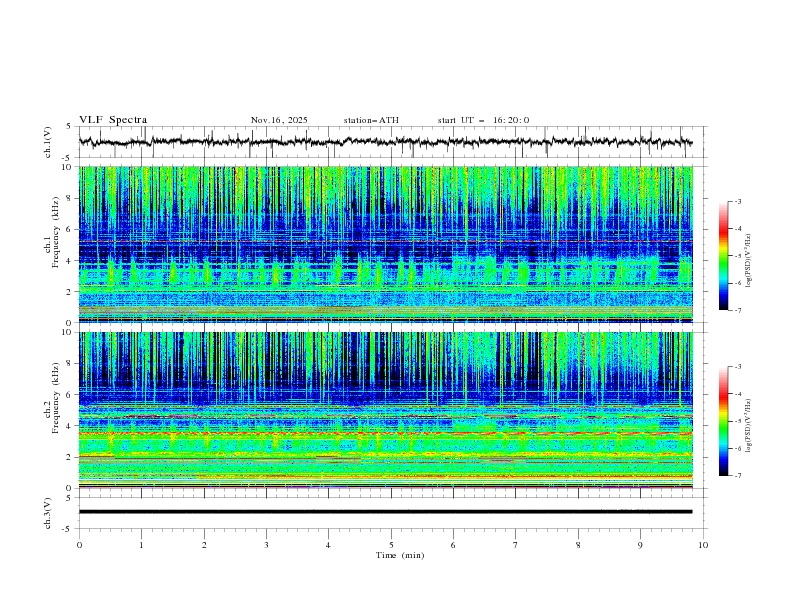This screenshot has width=792, height=612.
Task: Click the "6" kHz tick on ch.1 frequency axis
Action: coord(69,229)
